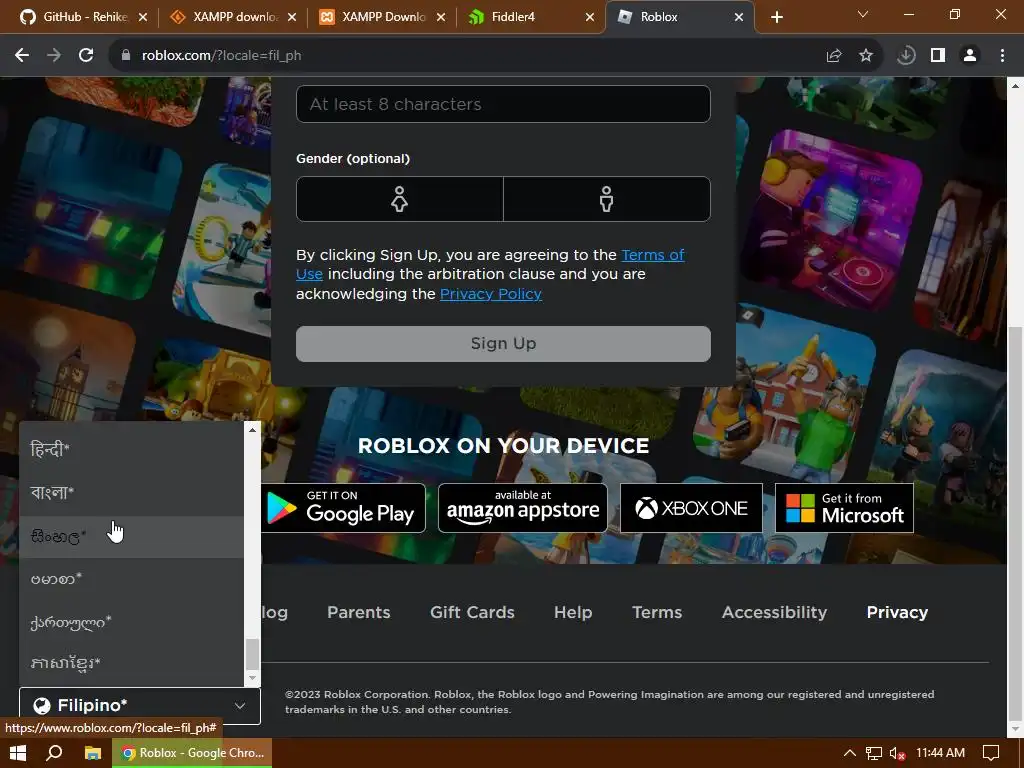
Task: Open the Chrome three-dot menu
Action: tap(1002, 56)
